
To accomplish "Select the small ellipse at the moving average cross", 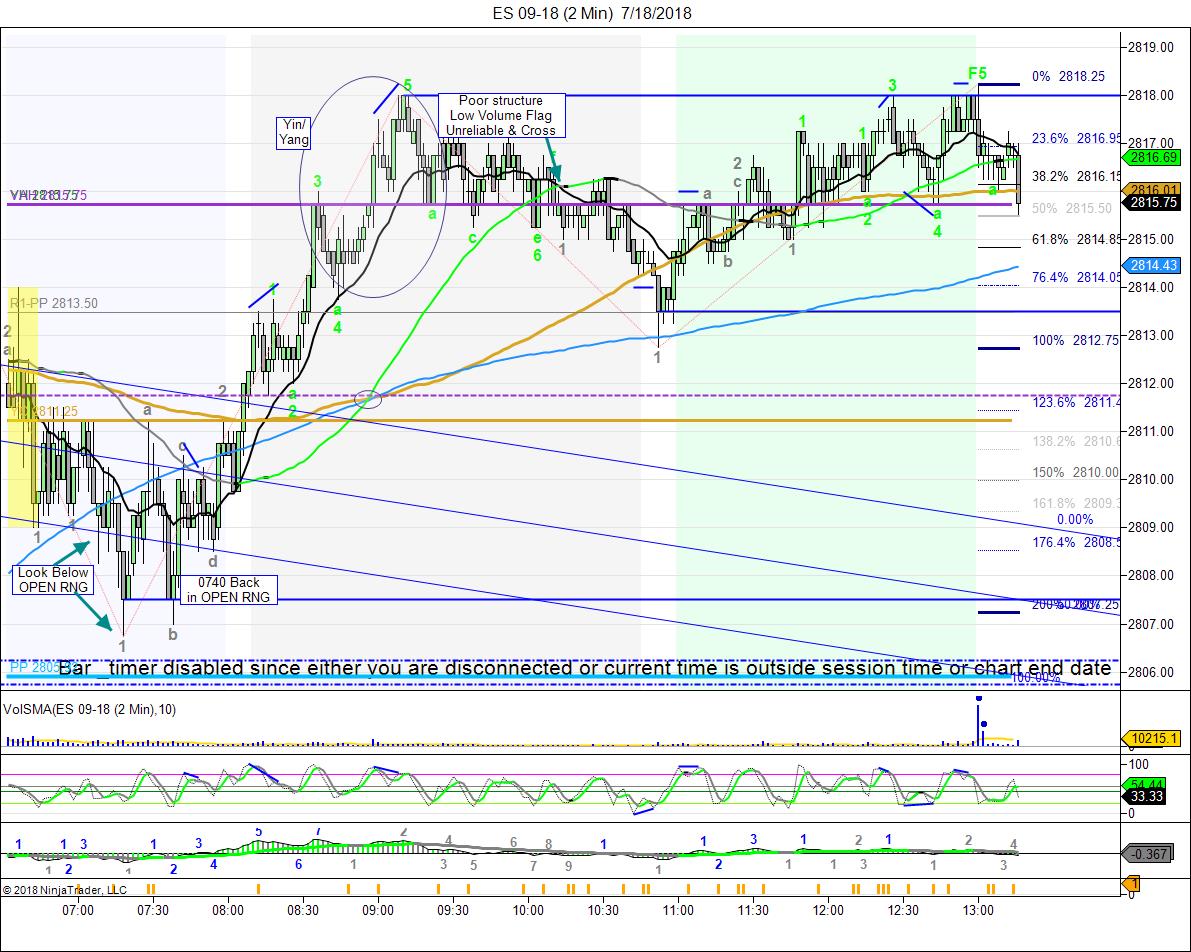I will (x=368, y=398).
